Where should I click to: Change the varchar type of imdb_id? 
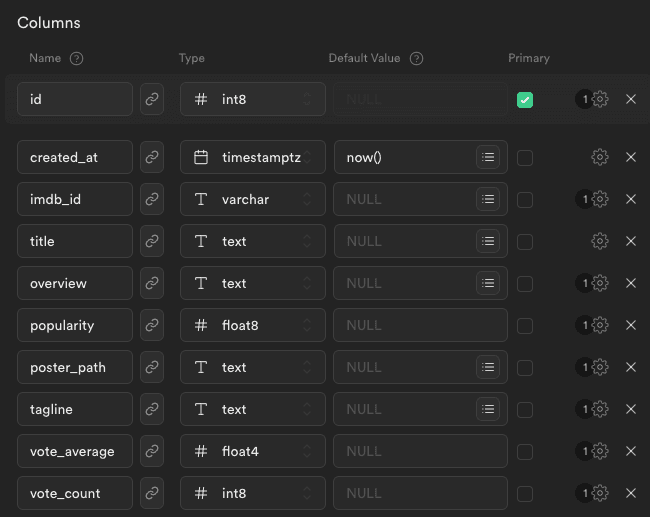pyautogui.click(x=253, y=199)
